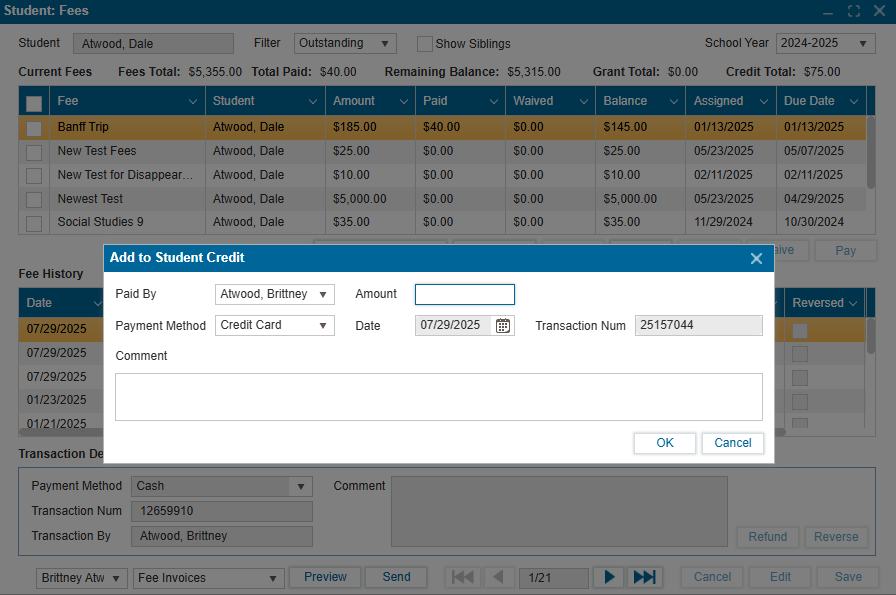
Task: Close the Add to Student Credit dialog
Action: tap(756, 258)
